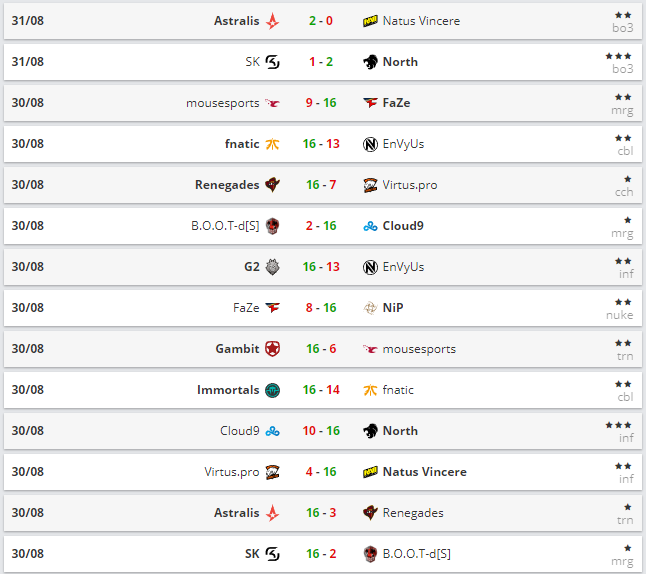Open Virtus.pro team name in Renegades 16 - 7 match
The height and width of the screenshot is (574, 646).
410,185
